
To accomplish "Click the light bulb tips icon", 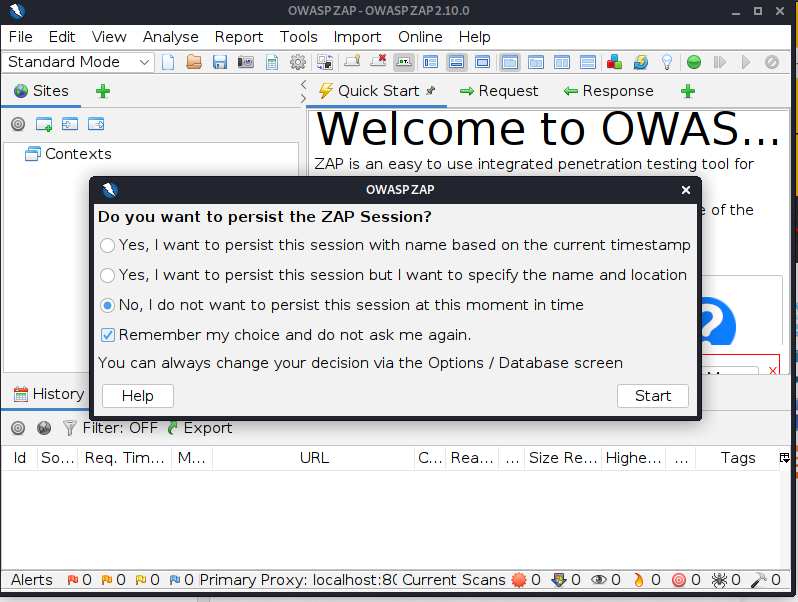I will (667, 62).
